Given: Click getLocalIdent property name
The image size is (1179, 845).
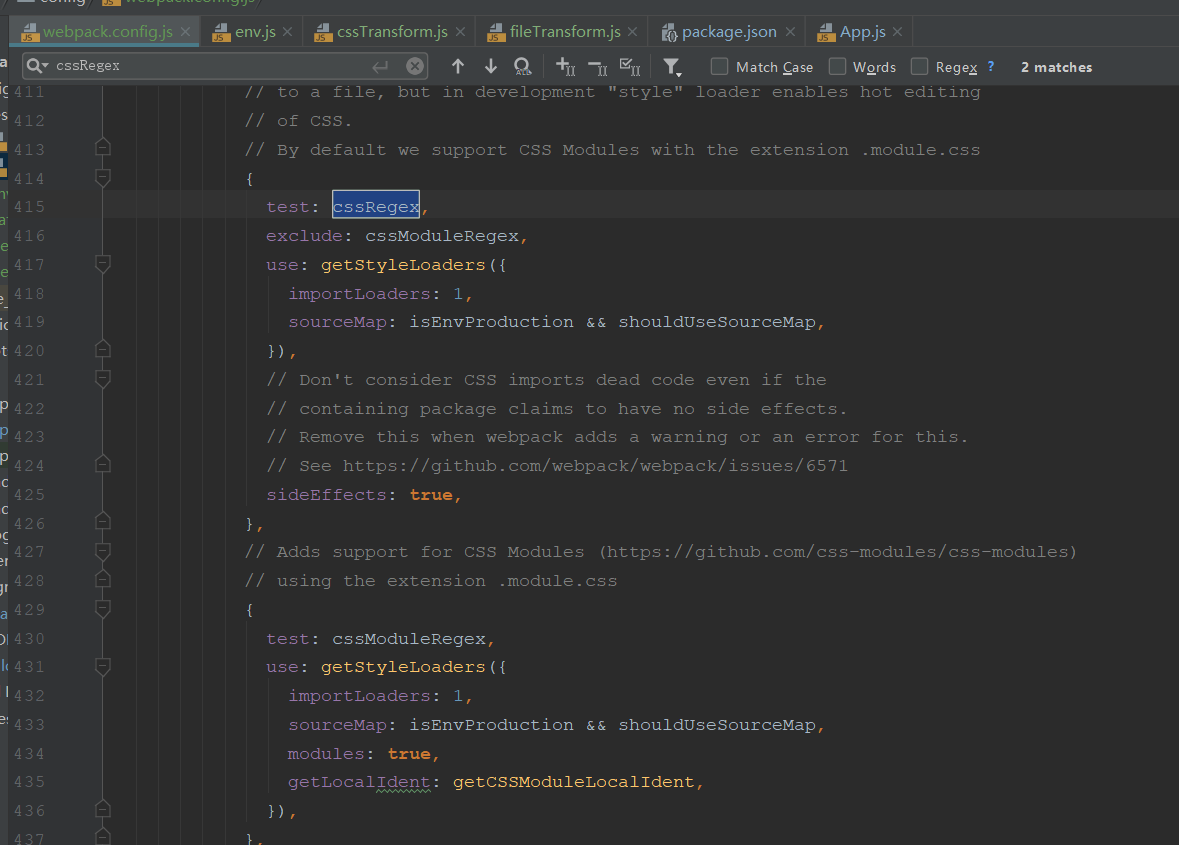Looking at the screenshot, I should (x=359, y=782).
